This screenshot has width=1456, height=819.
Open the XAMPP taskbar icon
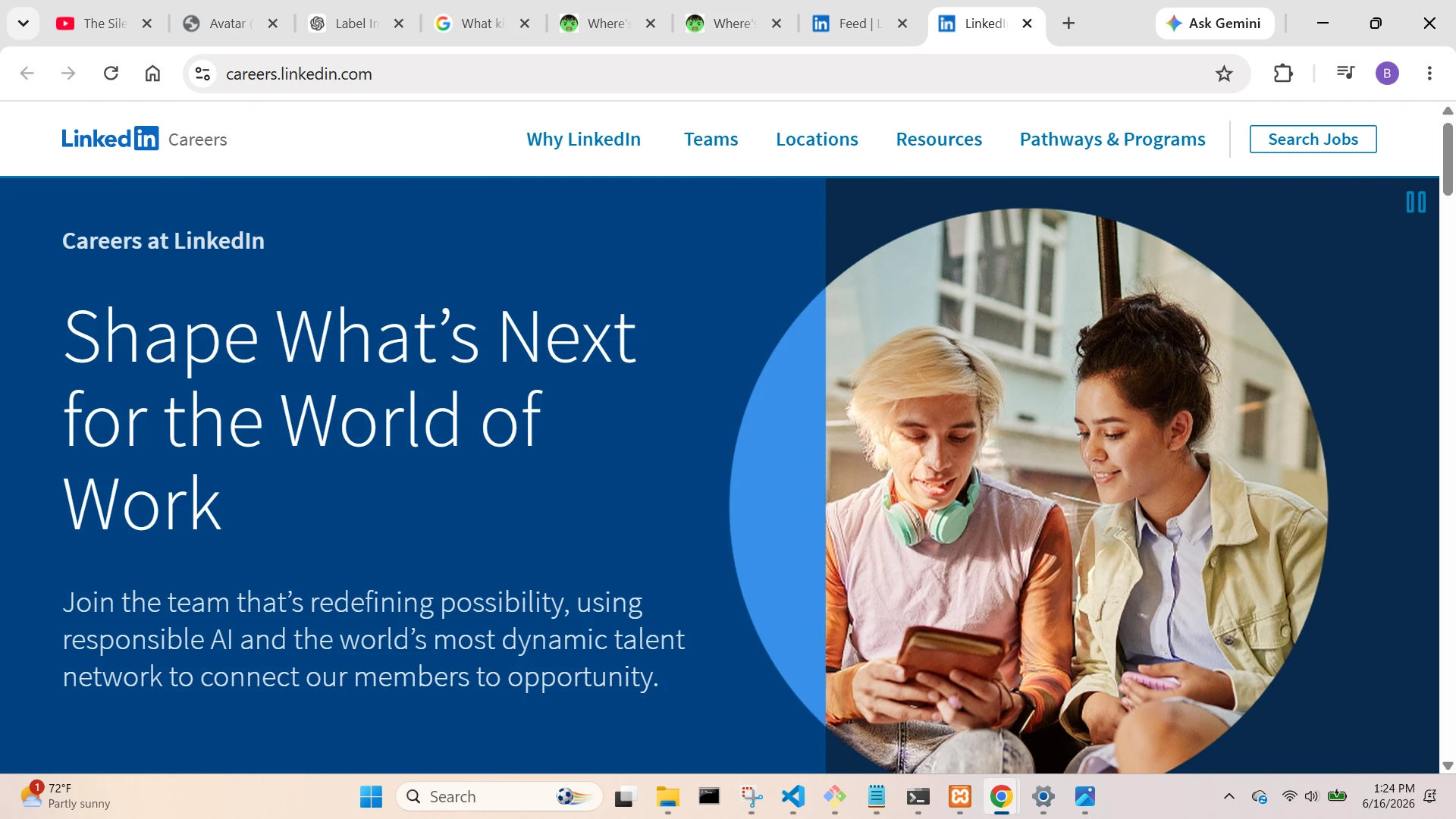click(x=960, y=796)
